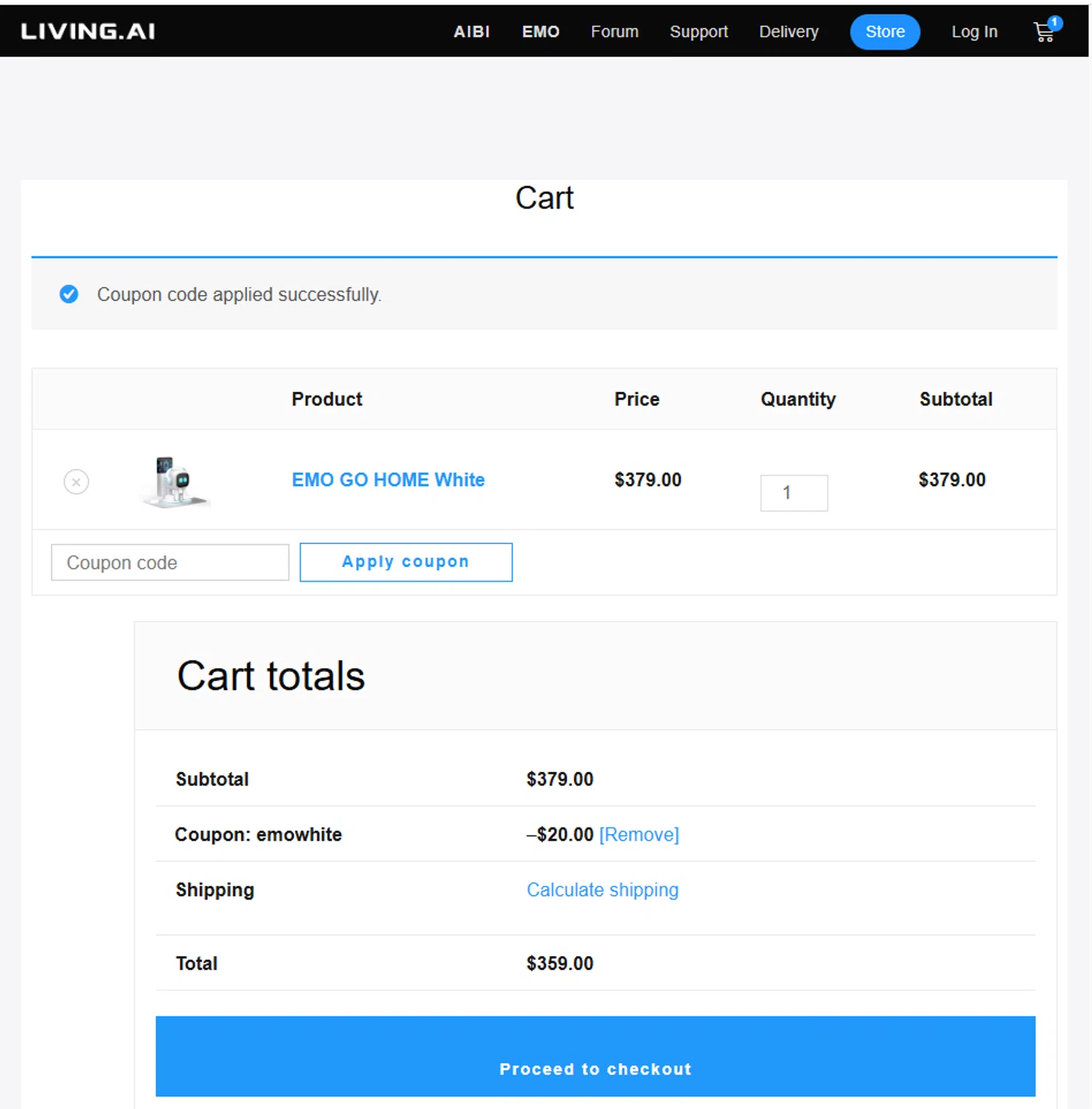Open the Store page
The height and width of the screenshot is (1109, 1092).
885,32
